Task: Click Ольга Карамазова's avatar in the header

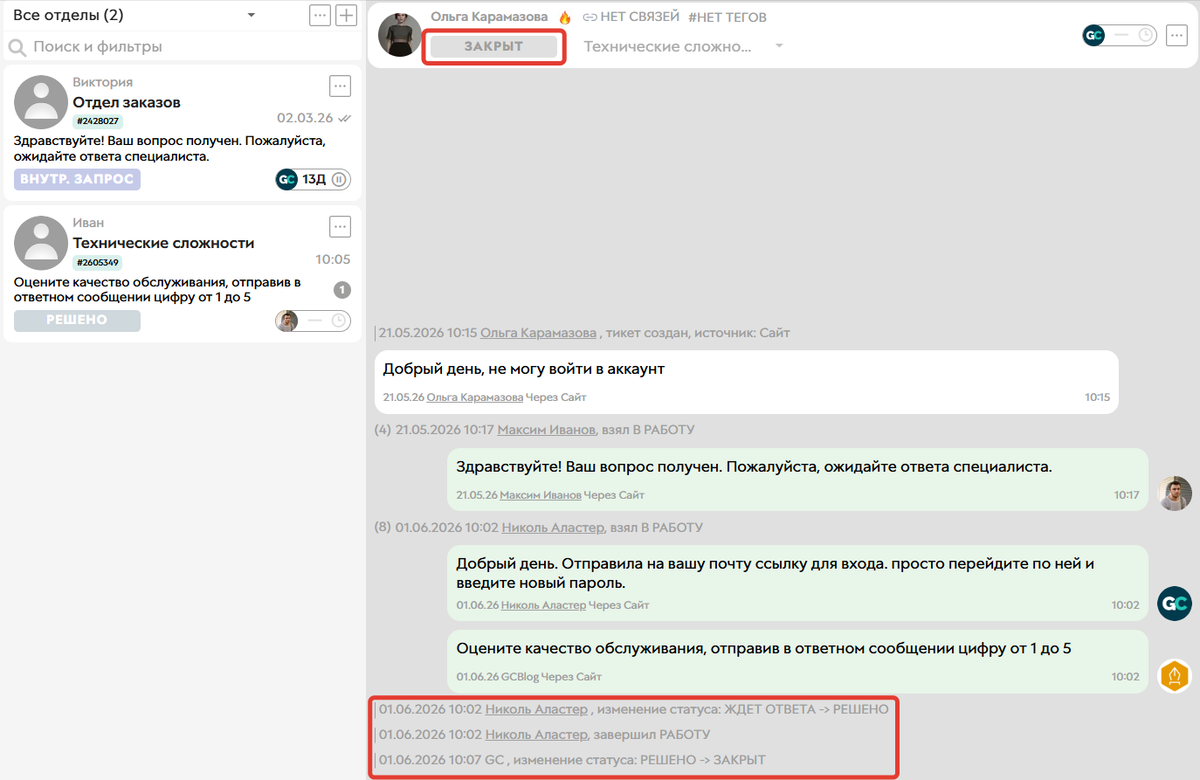Action: tap(400, 35)
